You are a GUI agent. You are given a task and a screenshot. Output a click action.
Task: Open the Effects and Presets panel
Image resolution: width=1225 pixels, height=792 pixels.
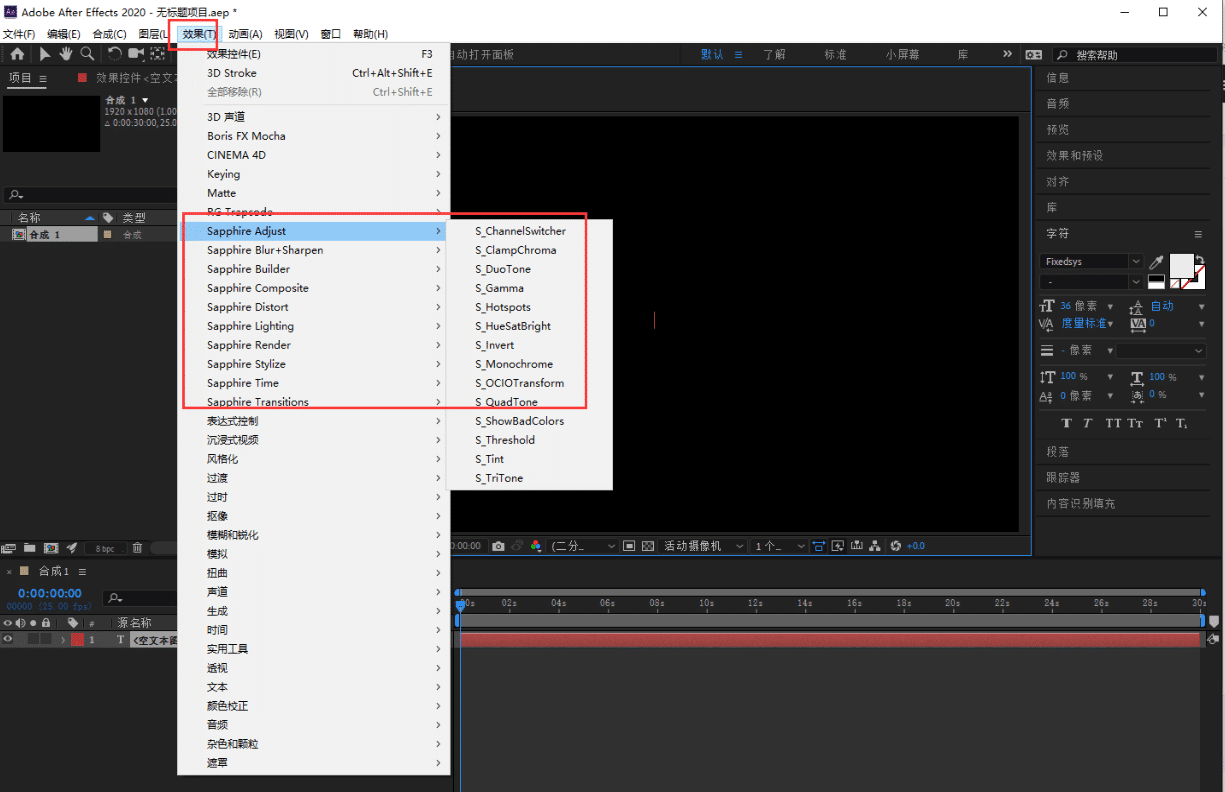(x=1075, y=156)
